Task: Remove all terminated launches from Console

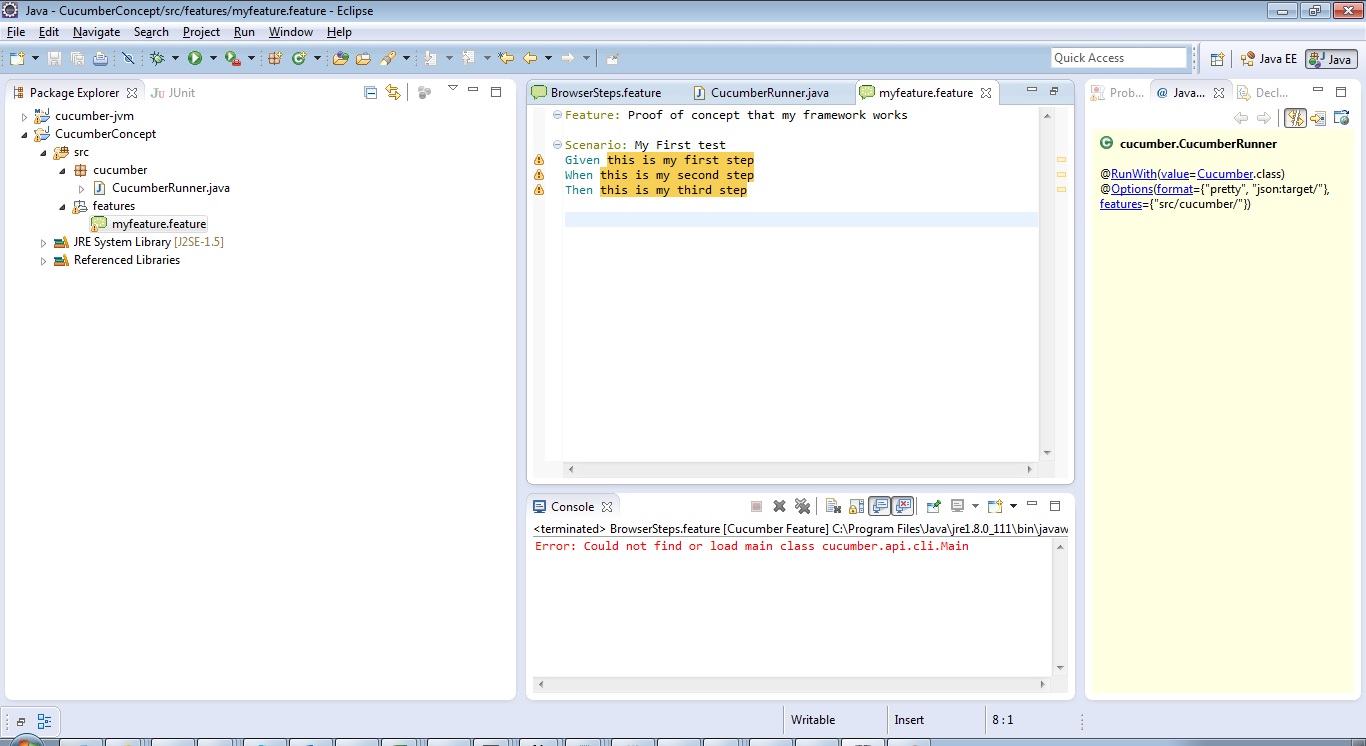Action: (x=801, y=506)
